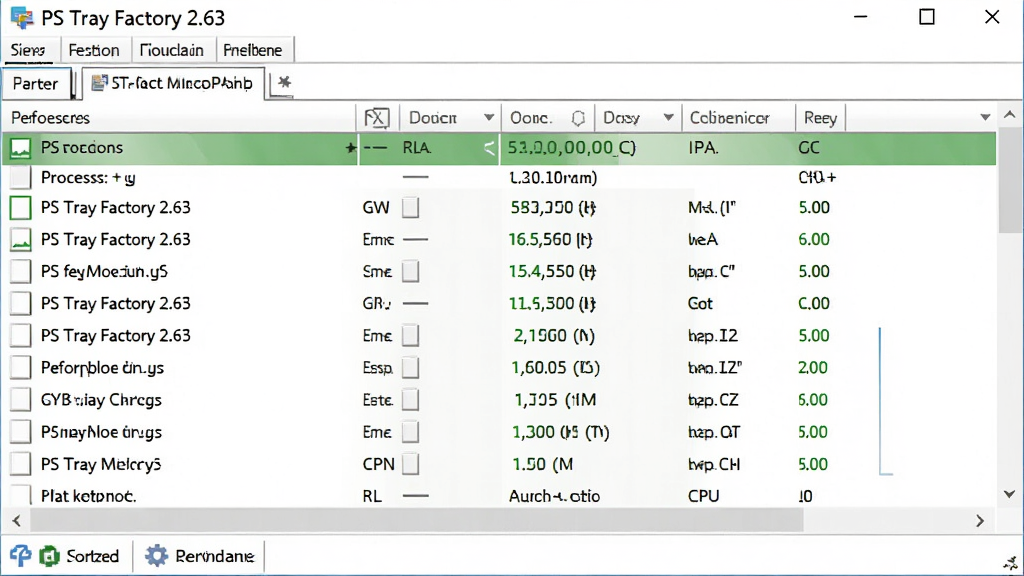Image resolution: width=1024 pixels, height=576 pixels.
Task: Check the box next to CPN
Action: tap(411, 464)
